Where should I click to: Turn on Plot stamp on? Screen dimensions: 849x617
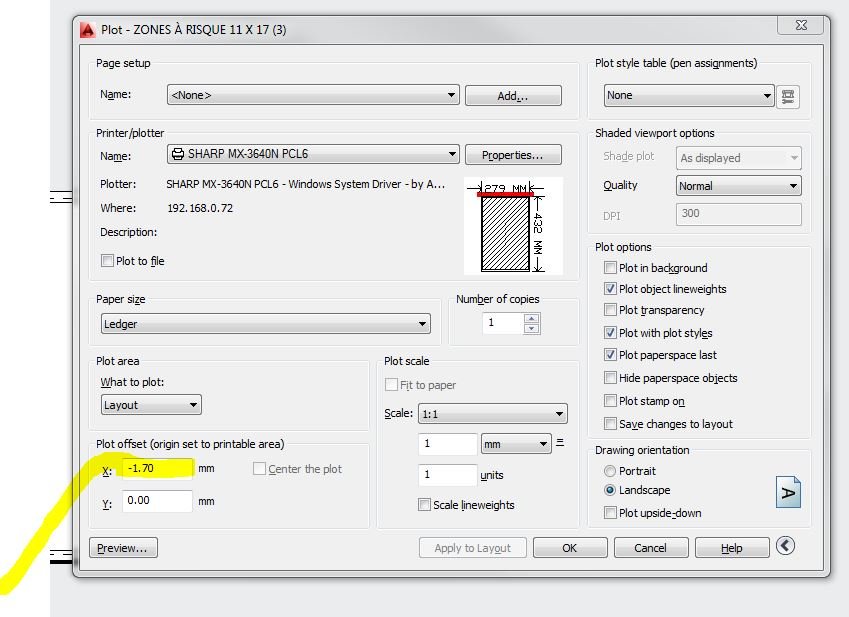tap(610, 401)
